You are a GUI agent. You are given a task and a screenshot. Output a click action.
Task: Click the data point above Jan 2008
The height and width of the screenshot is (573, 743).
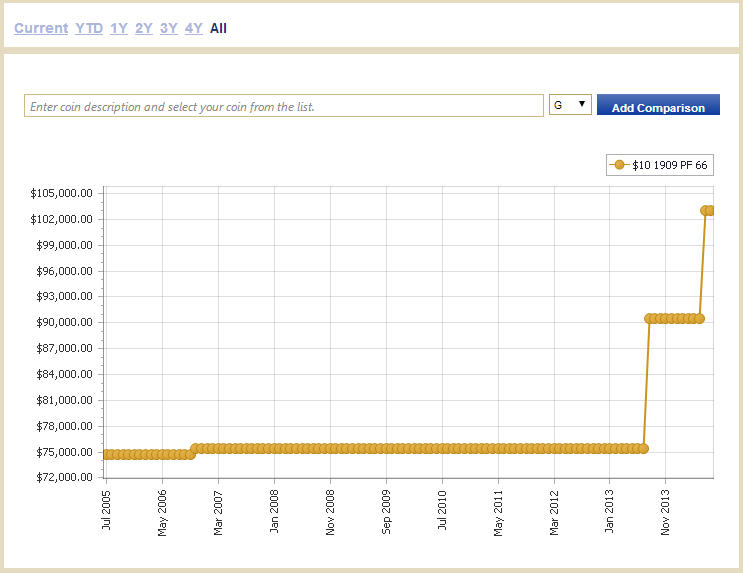pos(275,449)
